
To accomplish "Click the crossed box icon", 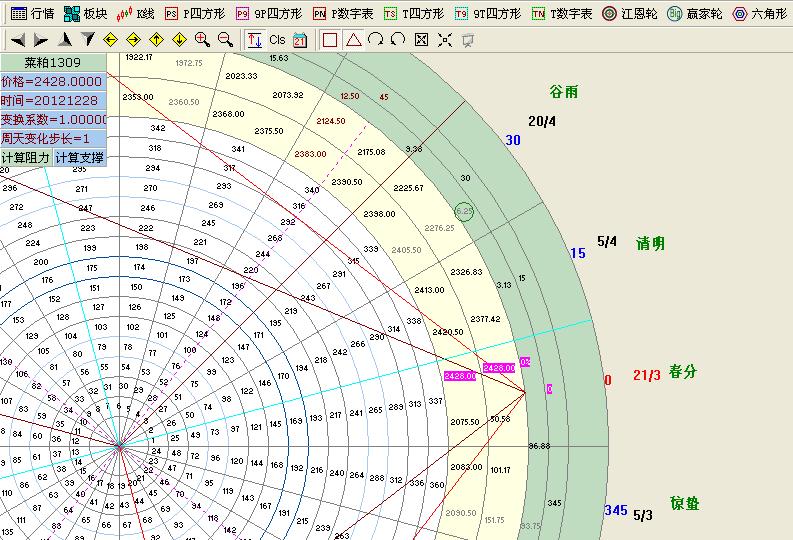I will coord(421,40).
